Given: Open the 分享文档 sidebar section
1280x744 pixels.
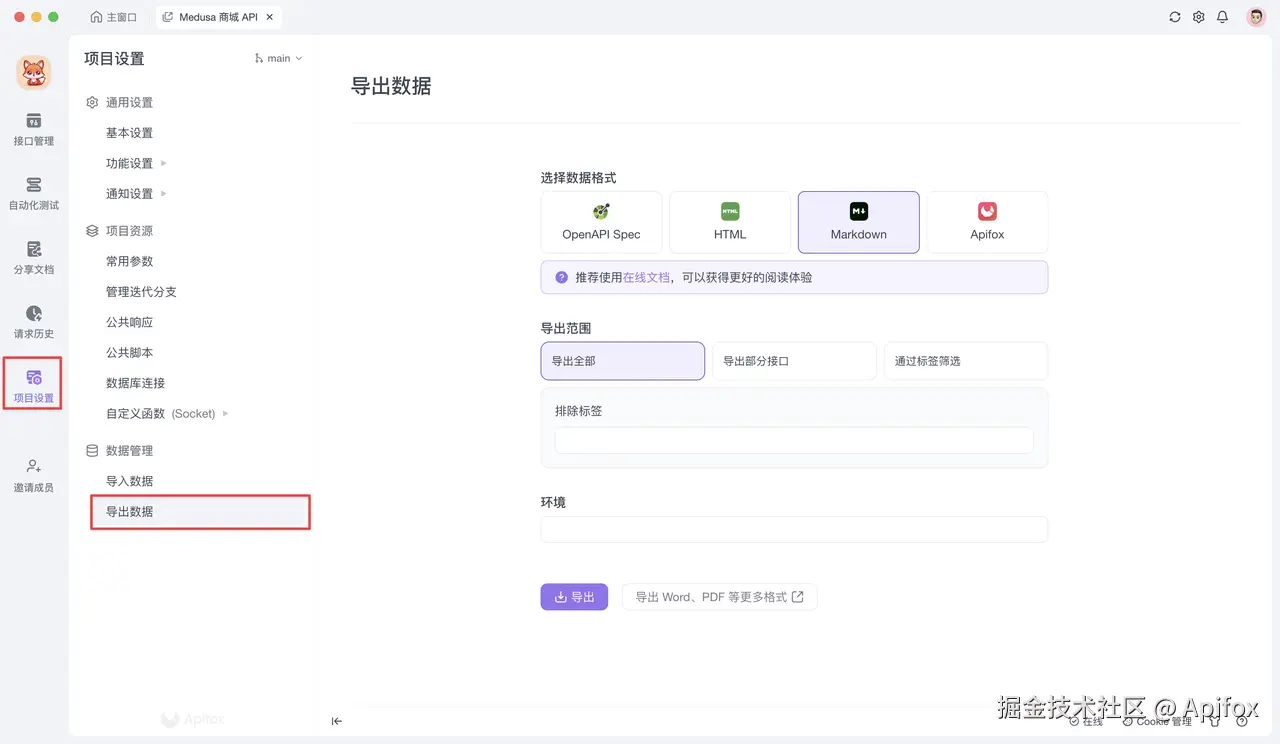Looking at the screenshot, I should [34, 257].
